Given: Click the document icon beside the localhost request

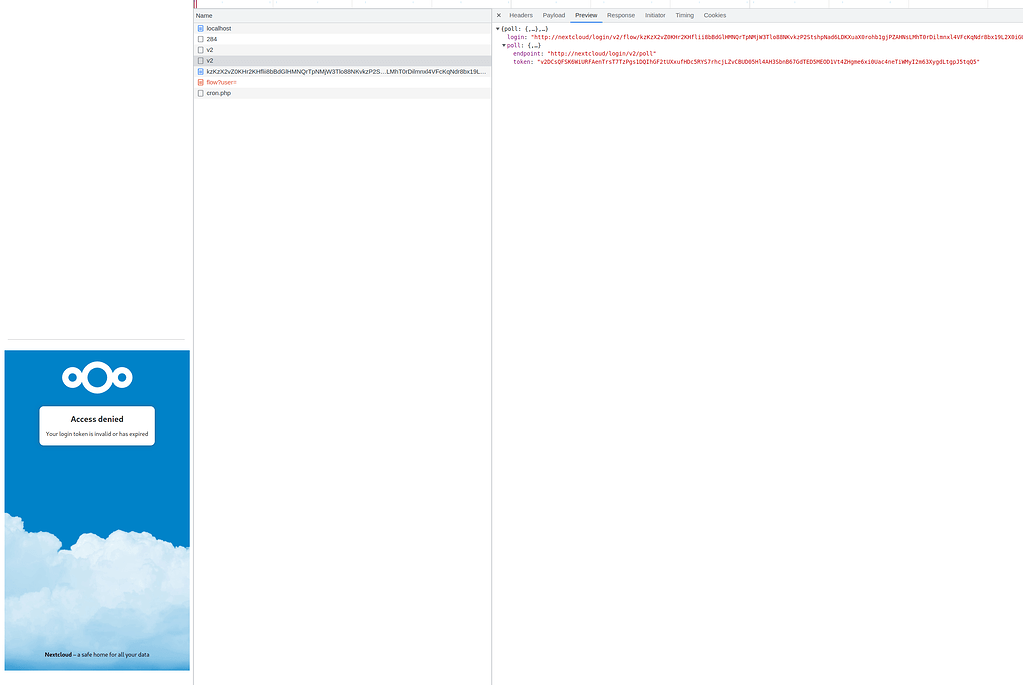Looking at the screenshot, I should click(201, 28).
